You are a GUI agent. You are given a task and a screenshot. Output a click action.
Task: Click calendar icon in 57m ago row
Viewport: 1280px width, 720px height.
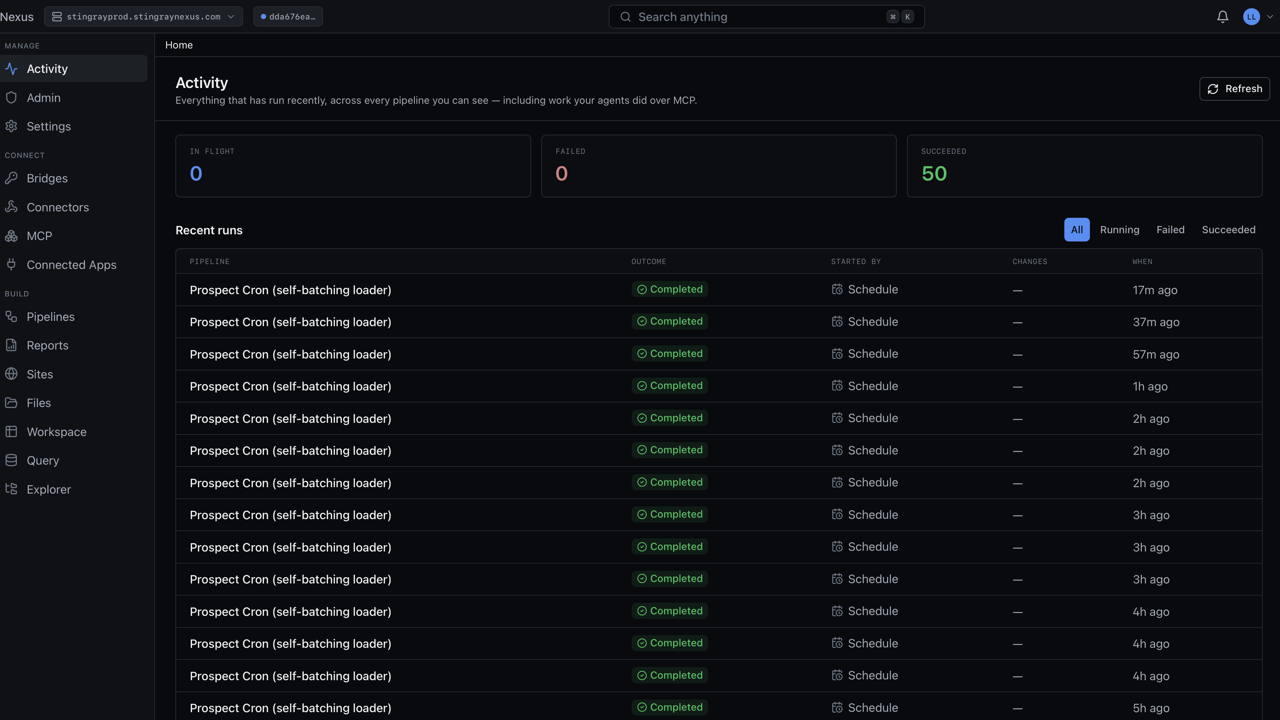point(837,353)
